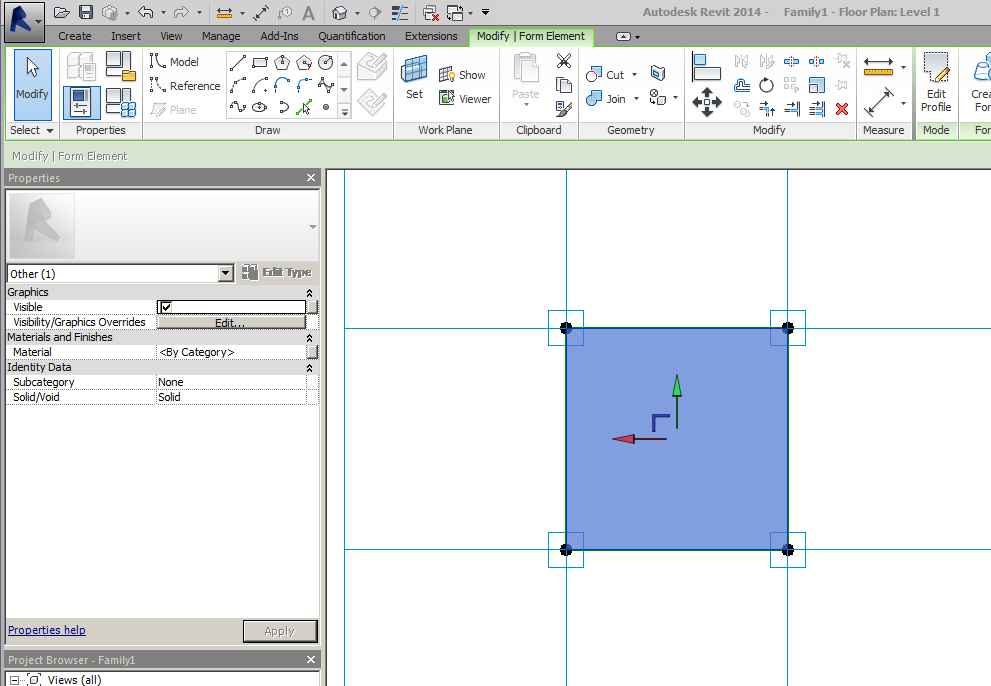Screen dimensions: 991x686
Task: Click the Save icon in quick access toolbar
Action: pyautogui.click(x=86, y=12)
